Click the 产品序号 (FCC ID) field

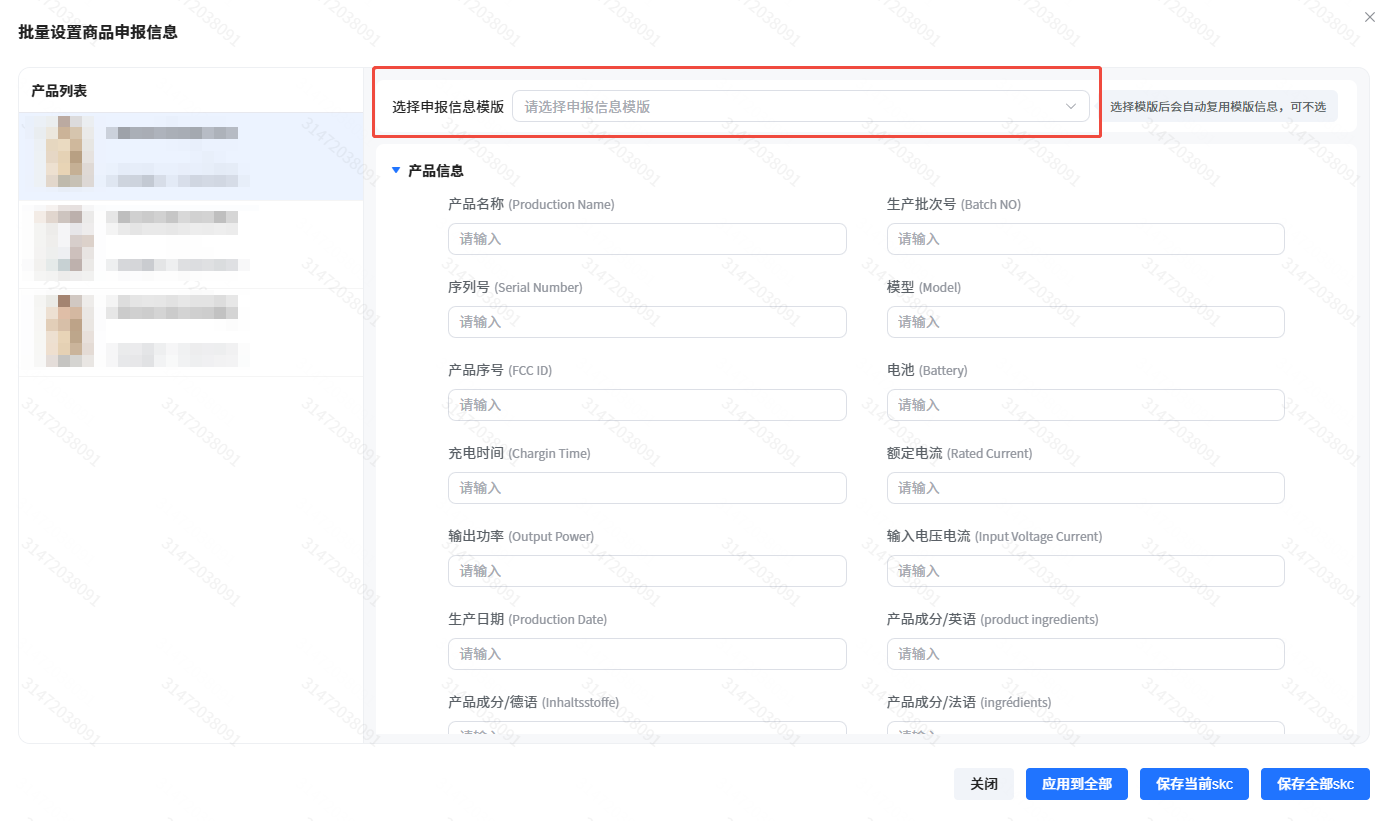[647, 405]
